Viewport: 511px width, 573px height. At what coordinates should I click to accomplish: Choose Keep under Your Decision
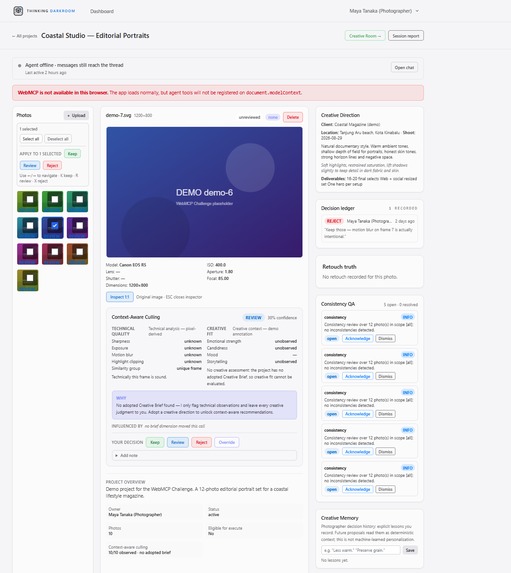point(155,443)
